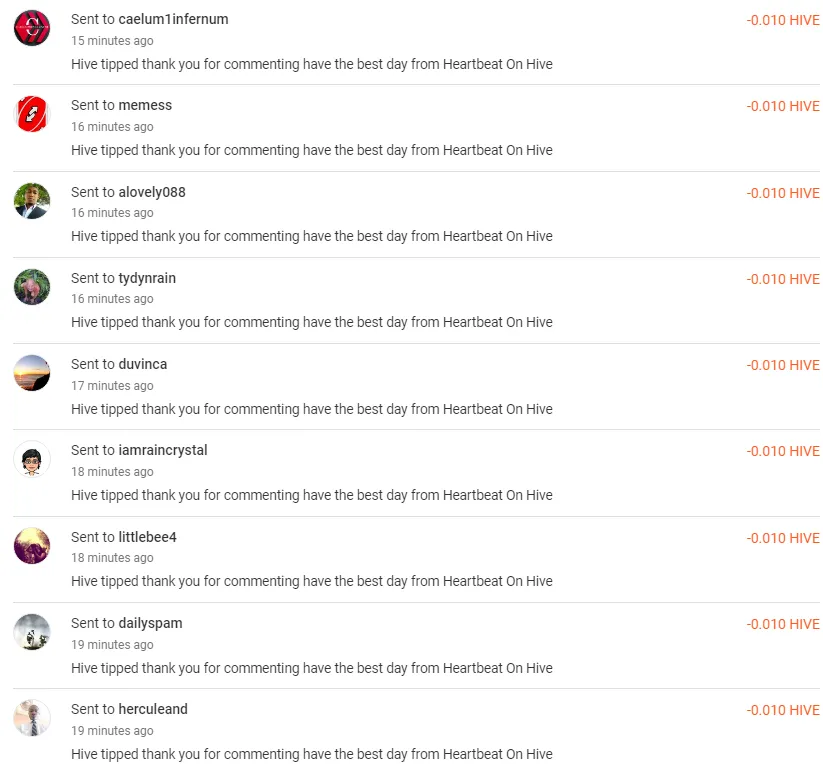823x764 pixels.
Task: Open the alovely088 username link
Action: click(152, 192)
